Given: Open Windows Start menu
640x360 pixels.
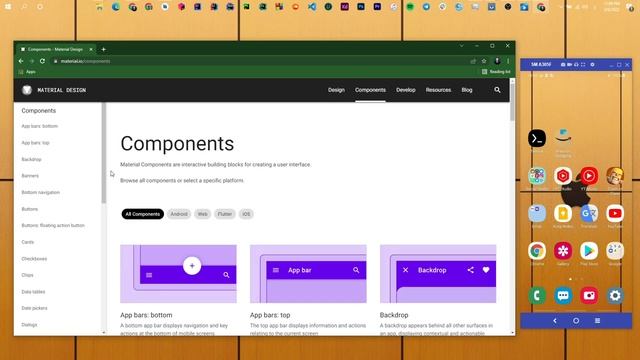Looking at the screenshot, I should pos(8,7).
